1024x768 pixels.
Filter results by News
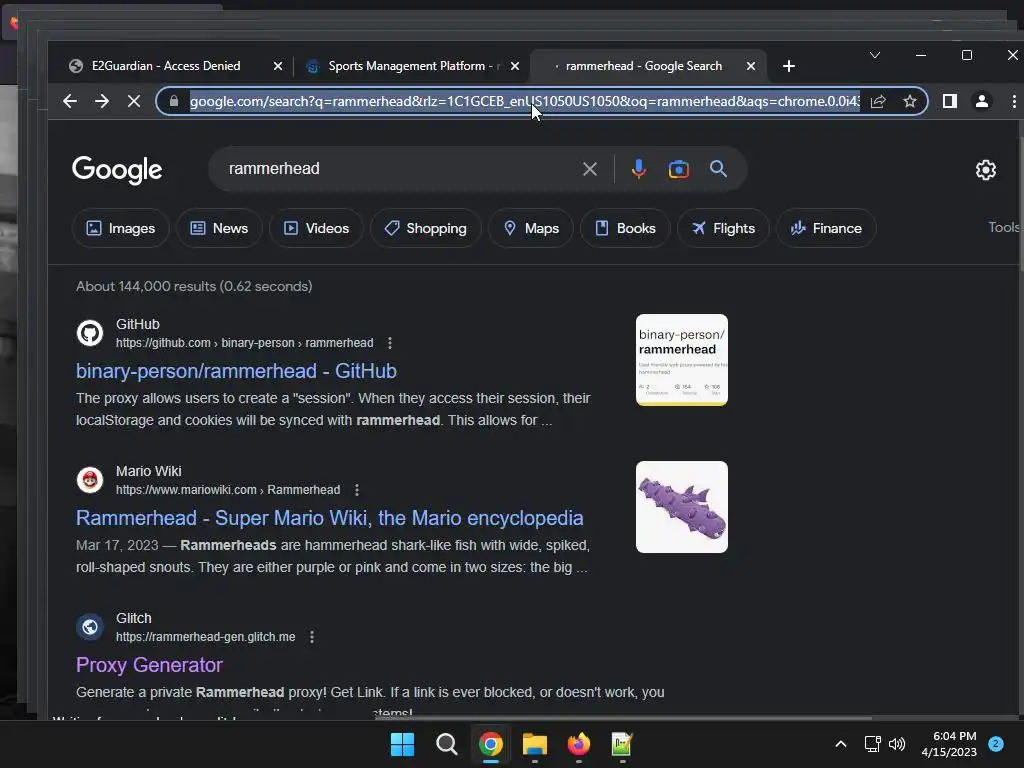point(219,228)
